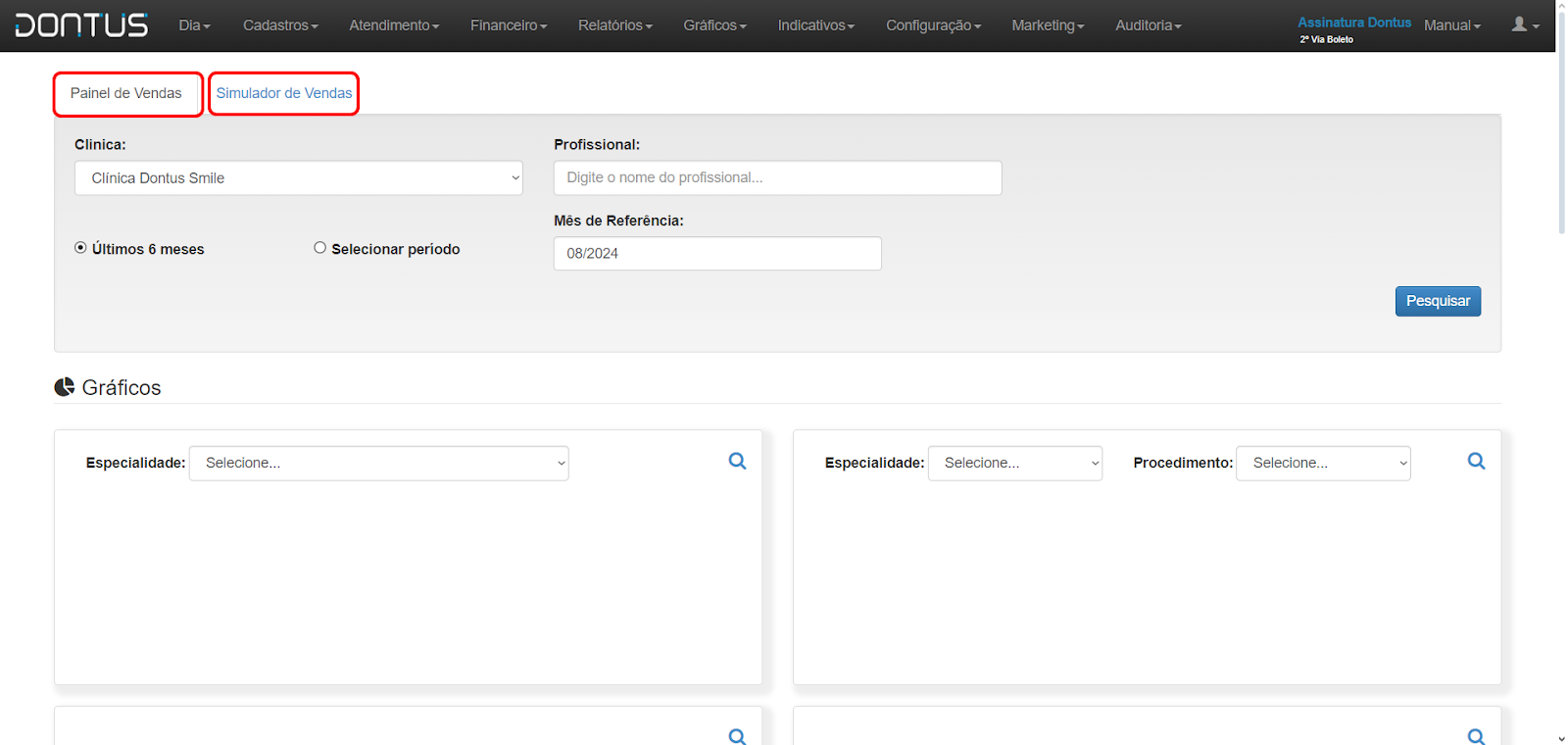Image resolution: width=1568 pixels, height=745 pixels.
Task: Open the Indicativos menu
Action: pyautogui.click(x=816, y=25)
